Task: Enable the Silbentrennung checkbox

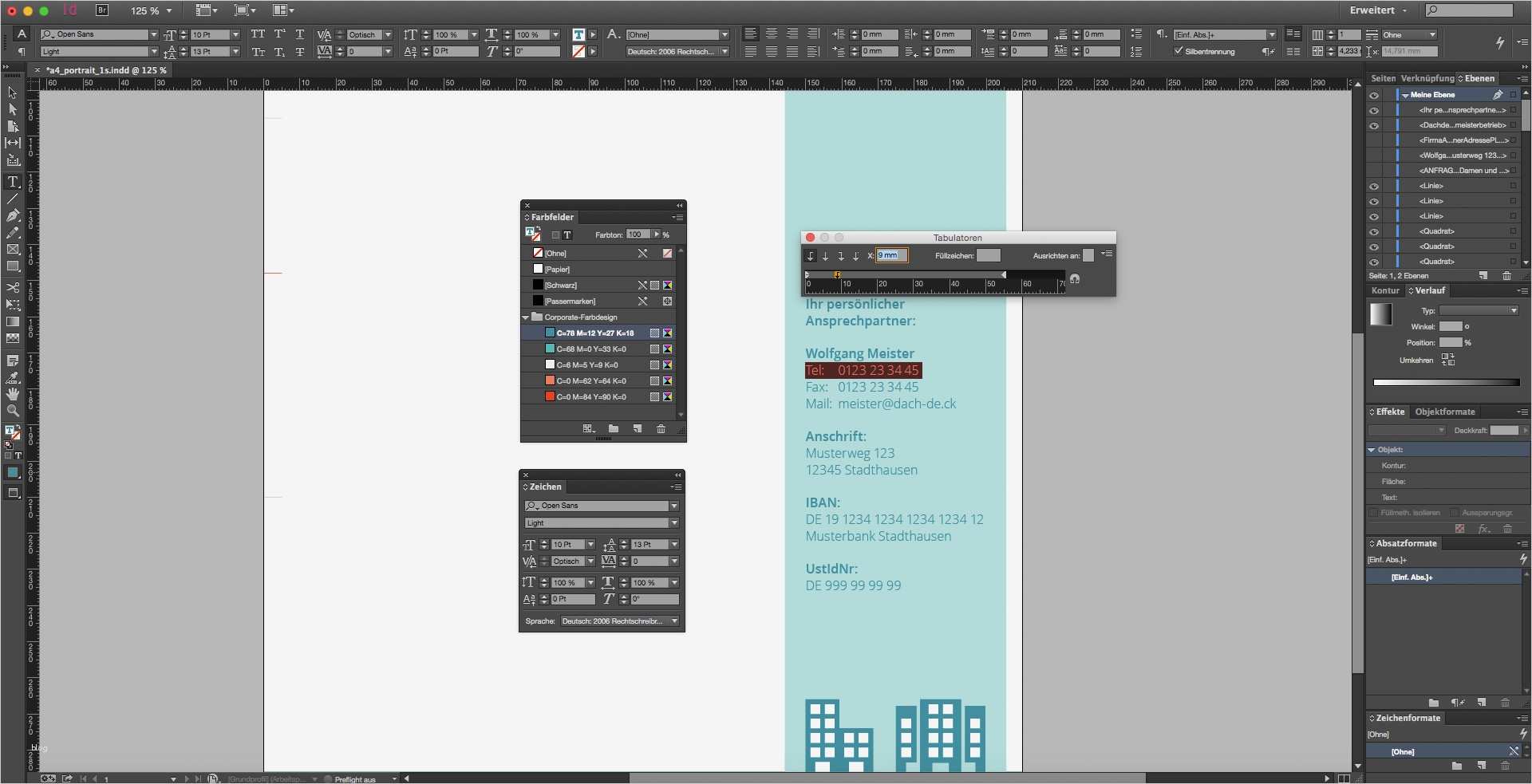Action: (x=1178, y=50)
